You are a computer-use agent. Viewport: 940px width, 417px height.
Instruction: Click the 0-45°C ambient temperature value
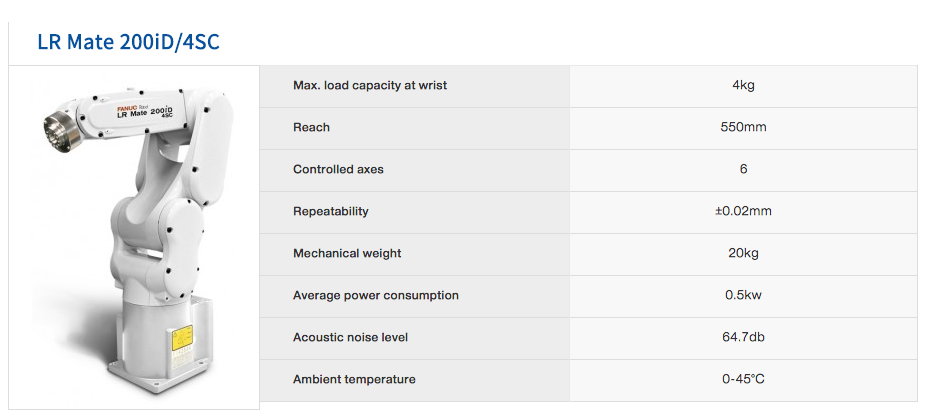(x=743, y=379)
